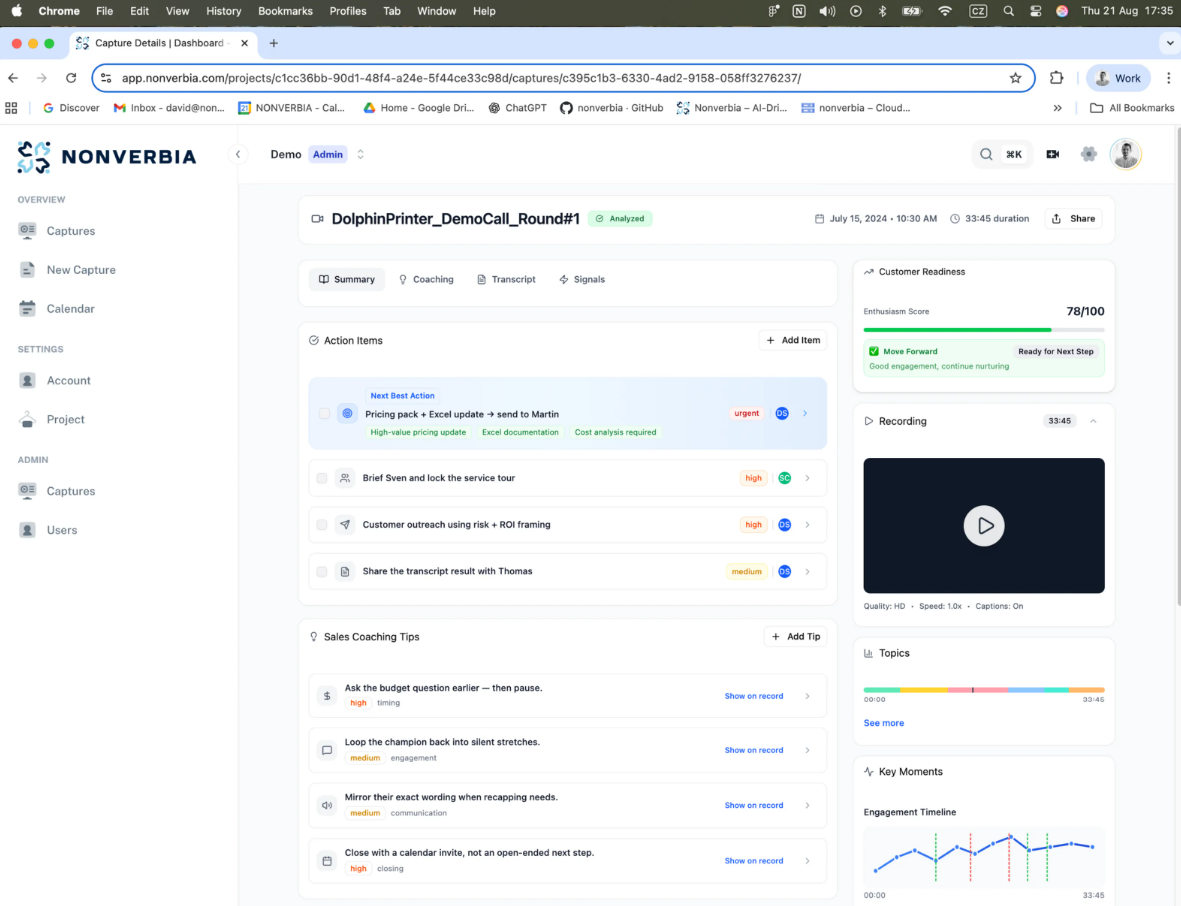
Task: Click the Add Tip button
Action: (x=795, y=636)
